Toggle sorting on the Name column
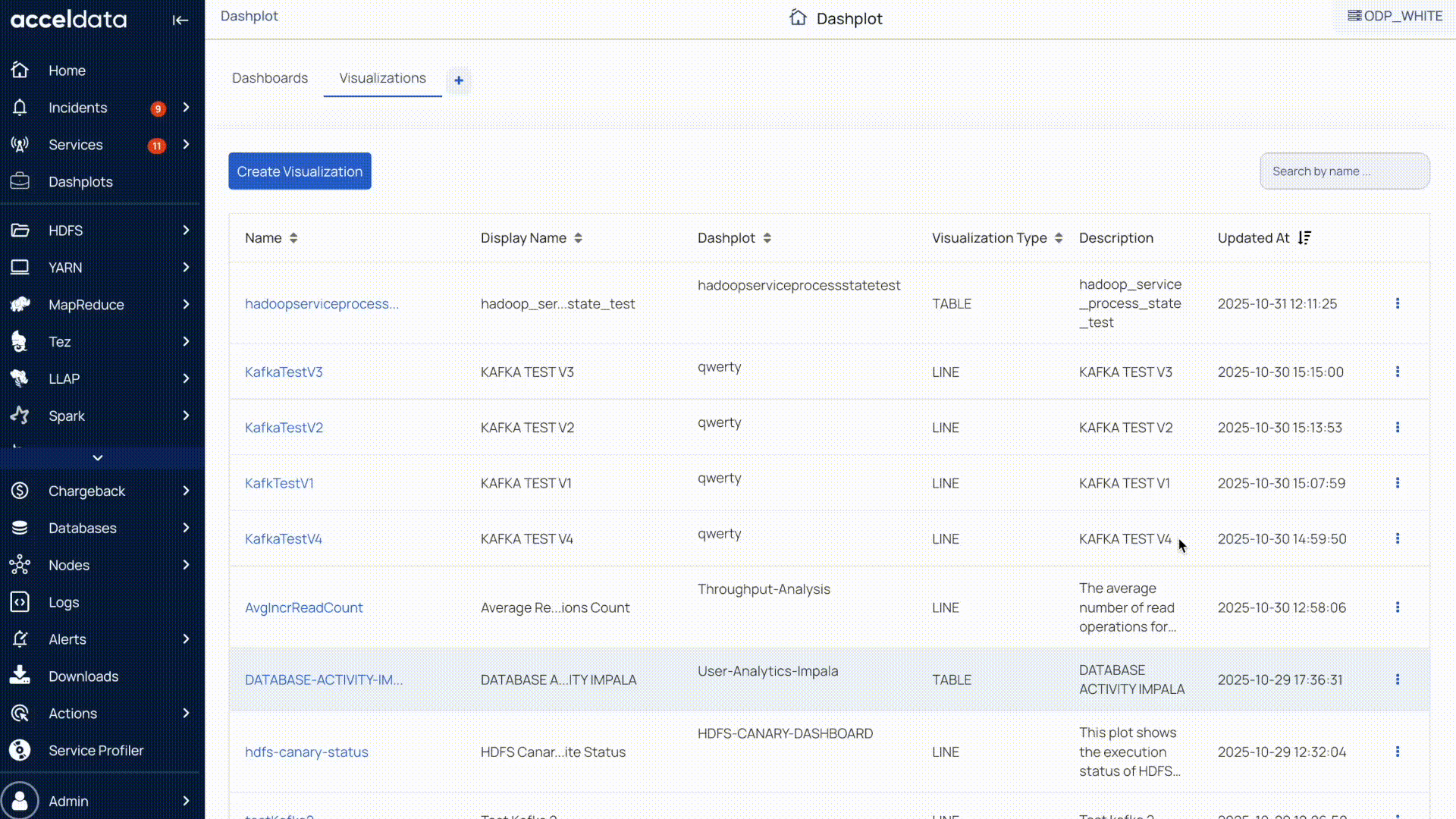The height and width of the screenshot is (819, 1456). [x=293, y=238]
